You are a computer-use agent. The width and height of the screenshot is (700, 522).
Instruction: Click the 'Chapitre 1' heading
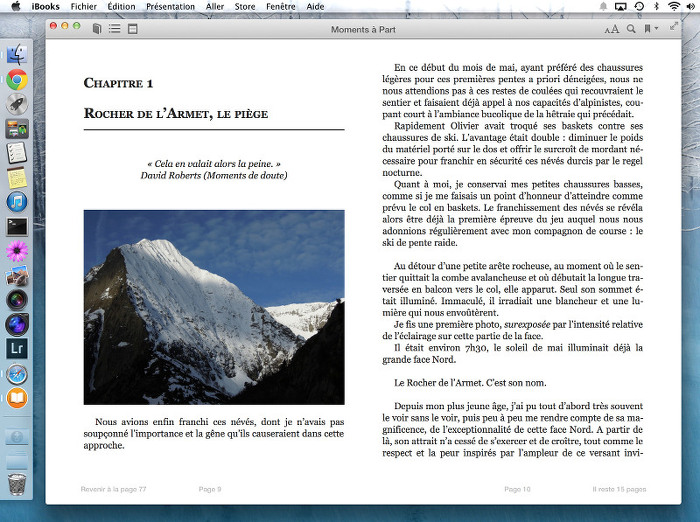click(118, 83)
